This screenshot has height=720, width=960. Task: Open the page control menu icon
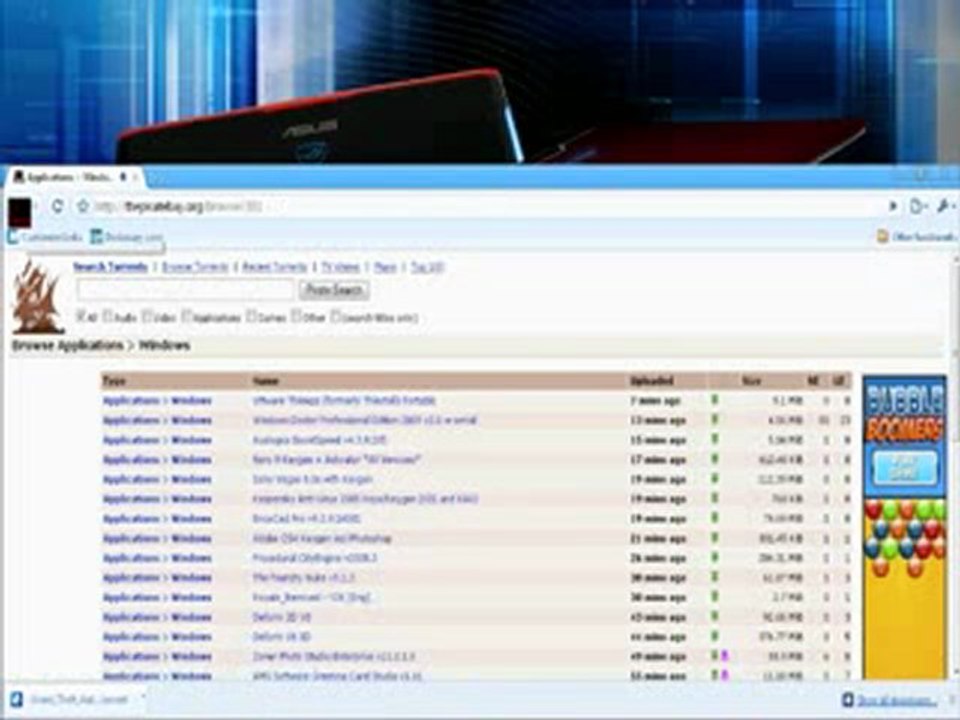tap(918, 206)
